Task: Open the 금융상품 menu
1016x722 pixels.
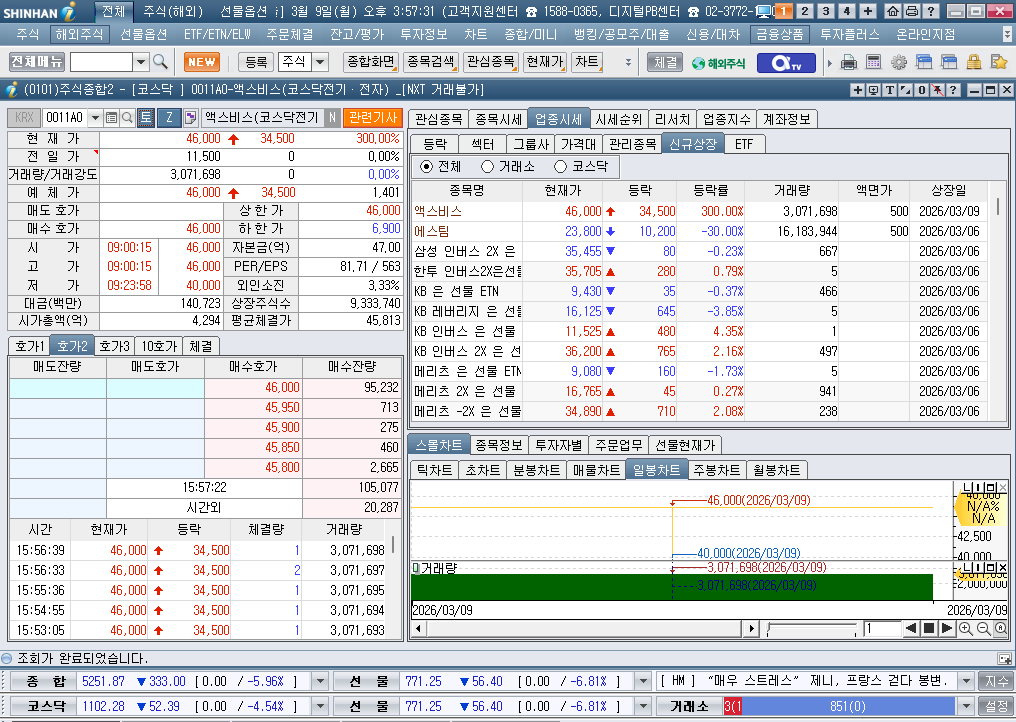Action: pyautogui.click(x=780, y=34)
